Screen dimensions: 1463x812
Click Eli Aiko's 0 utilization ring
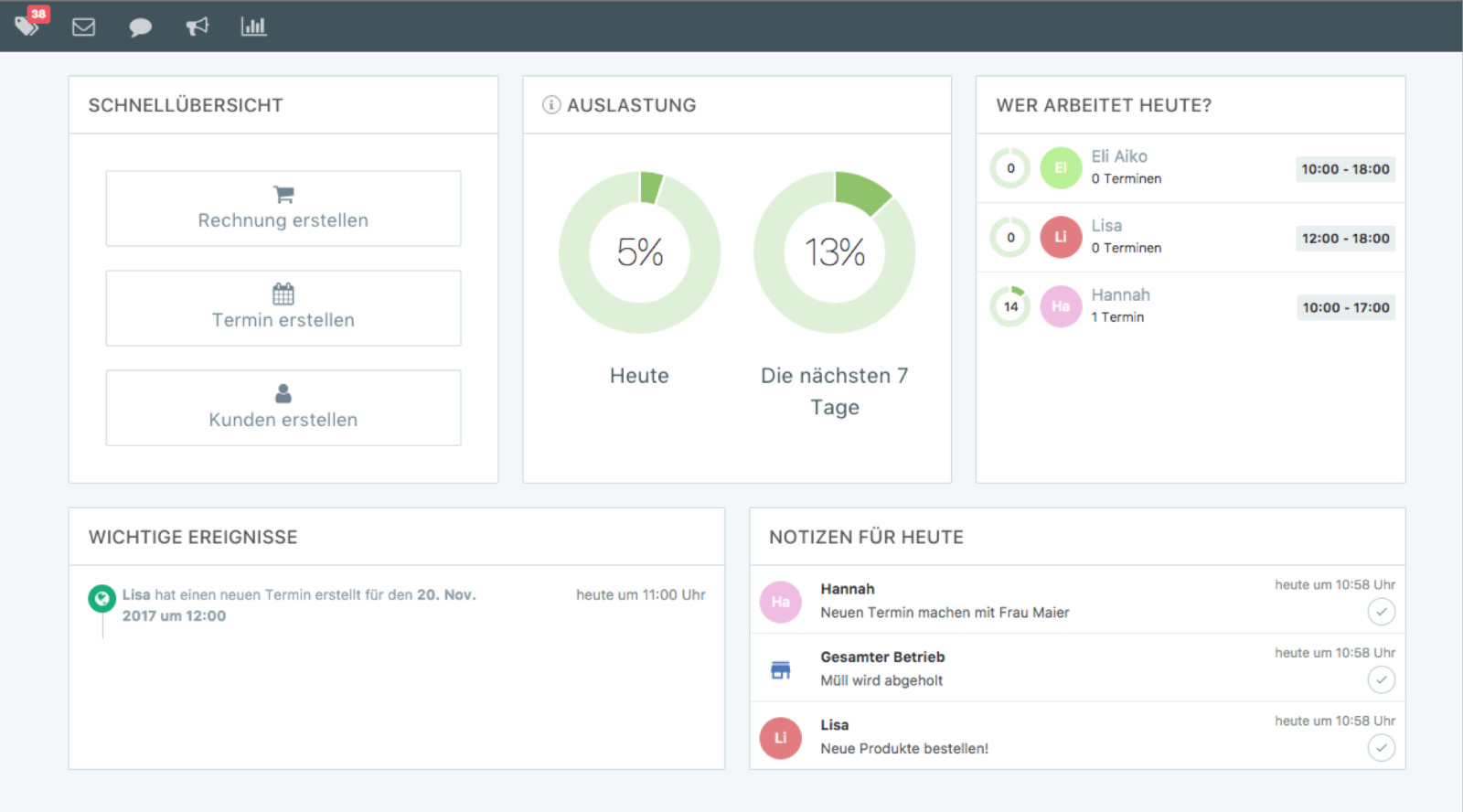pos(1010,168)
